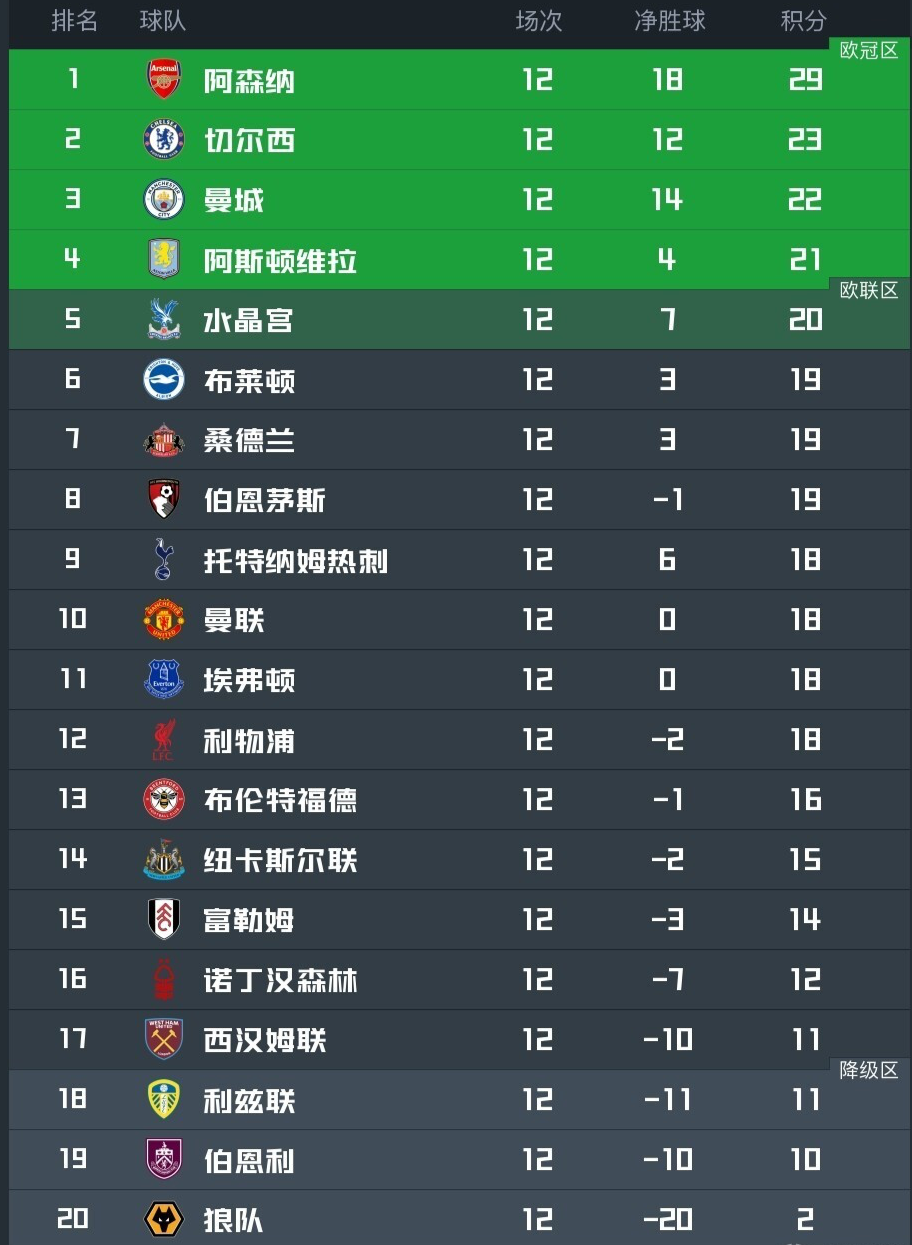Click the West Ham United crest
Viewport: 912px width, 1245px height.
tap(164, 1040)
